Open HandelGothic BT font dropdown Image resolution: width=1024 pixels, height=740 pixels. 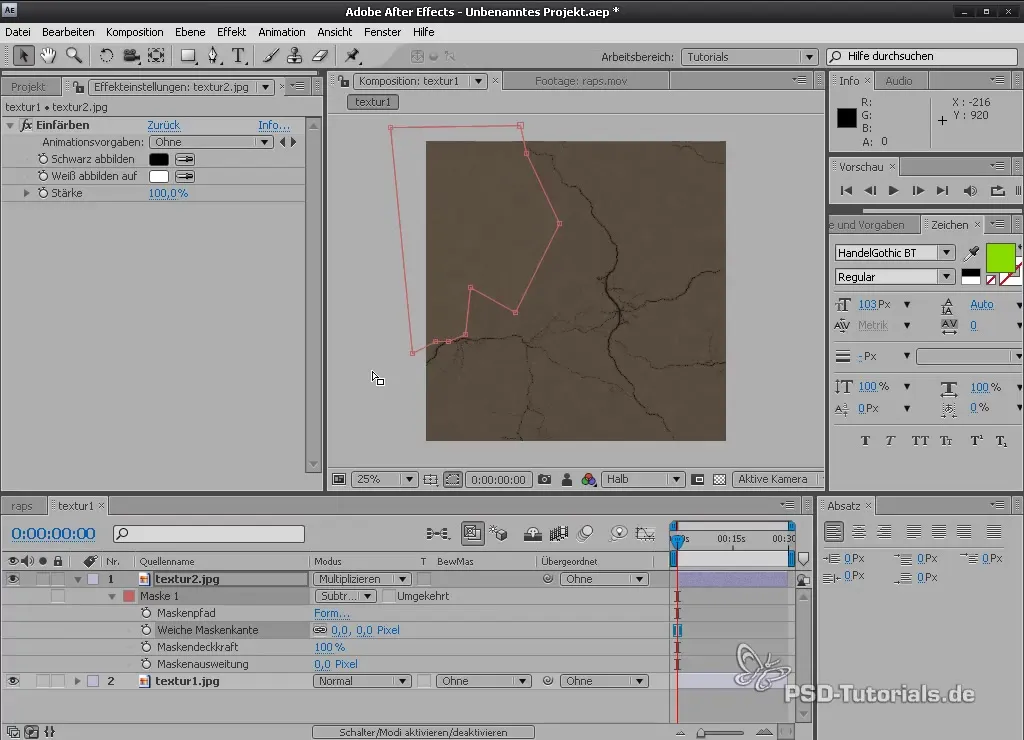pos(895,253)
